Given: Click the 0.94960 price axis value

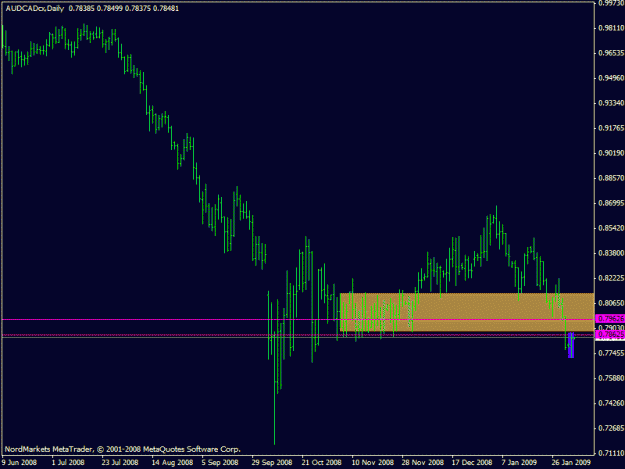Looking at the screenshot, I should 611,78.
